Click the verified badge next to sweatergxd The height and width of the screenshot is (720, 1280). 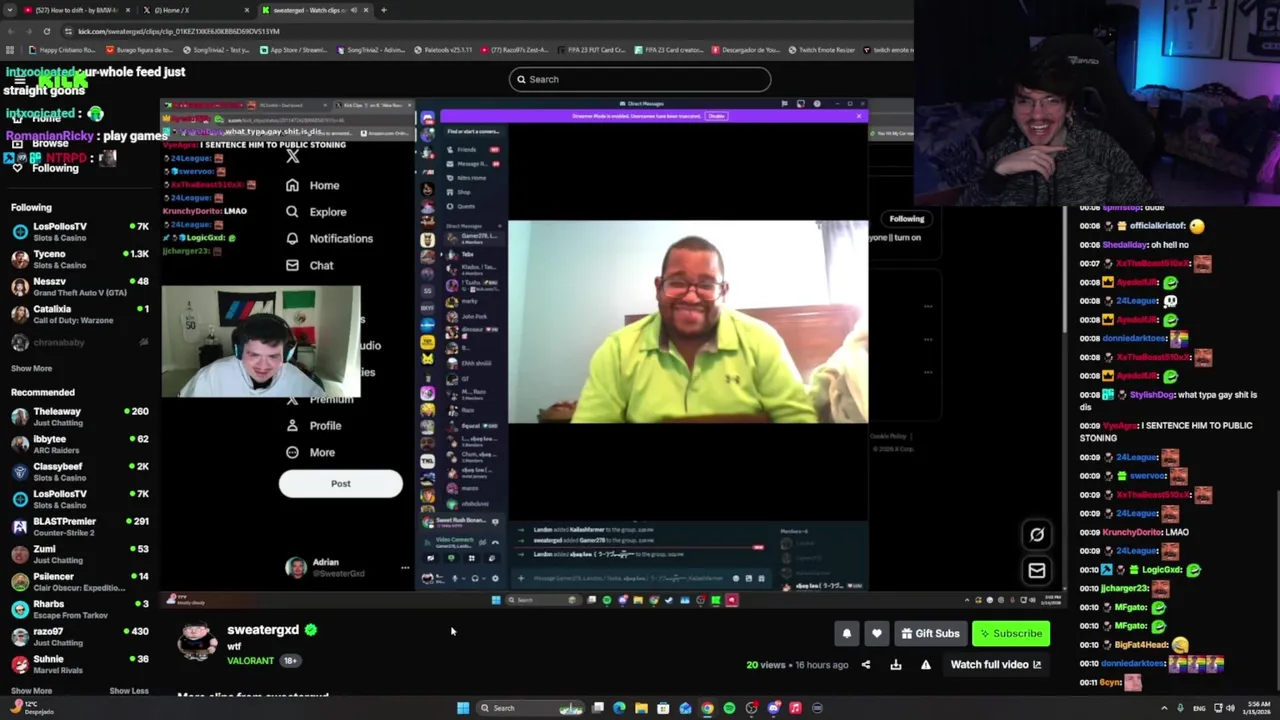(x=311, y=630)
